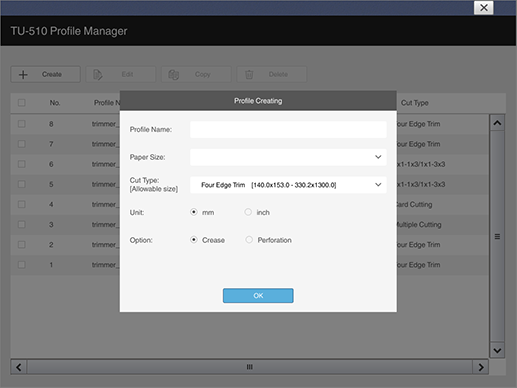Select the inch unit radio button
The width and height of the screenshot is (517, 388).
pos(248,212)
